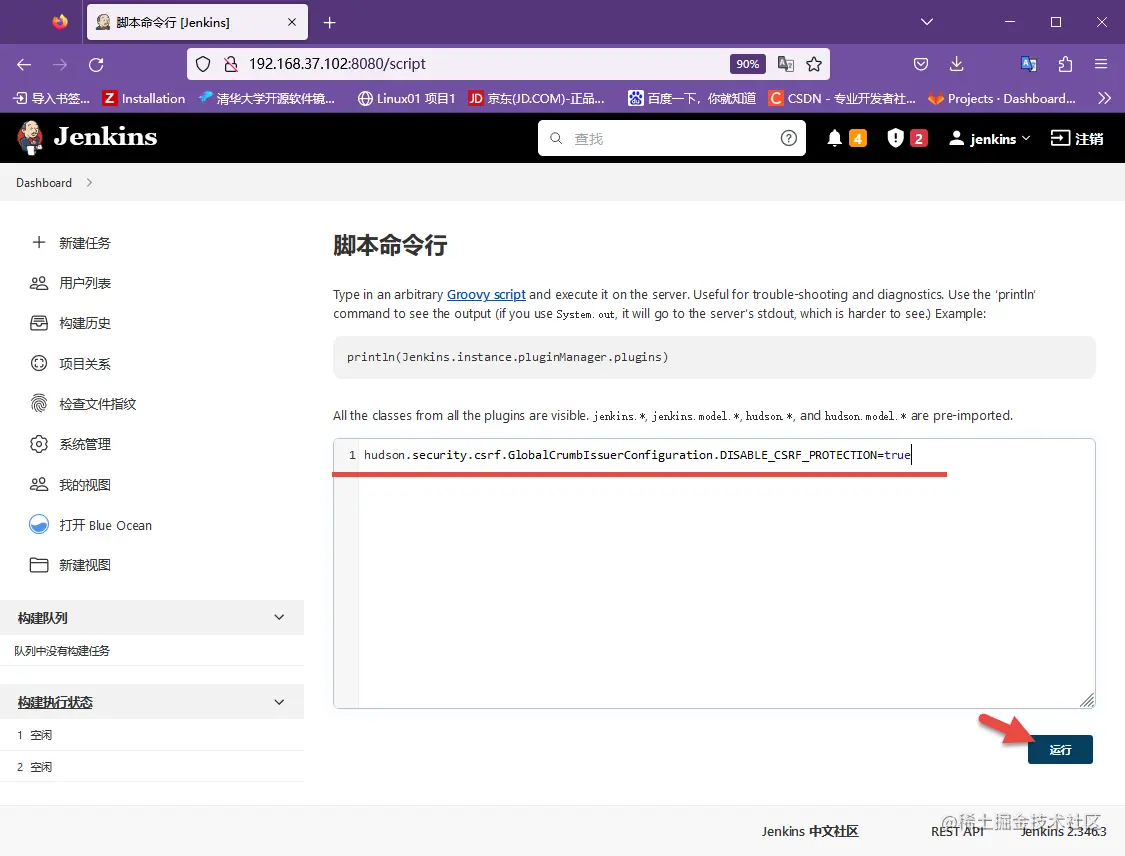Click the 用户列表 people icon

(x=39, y=283)
